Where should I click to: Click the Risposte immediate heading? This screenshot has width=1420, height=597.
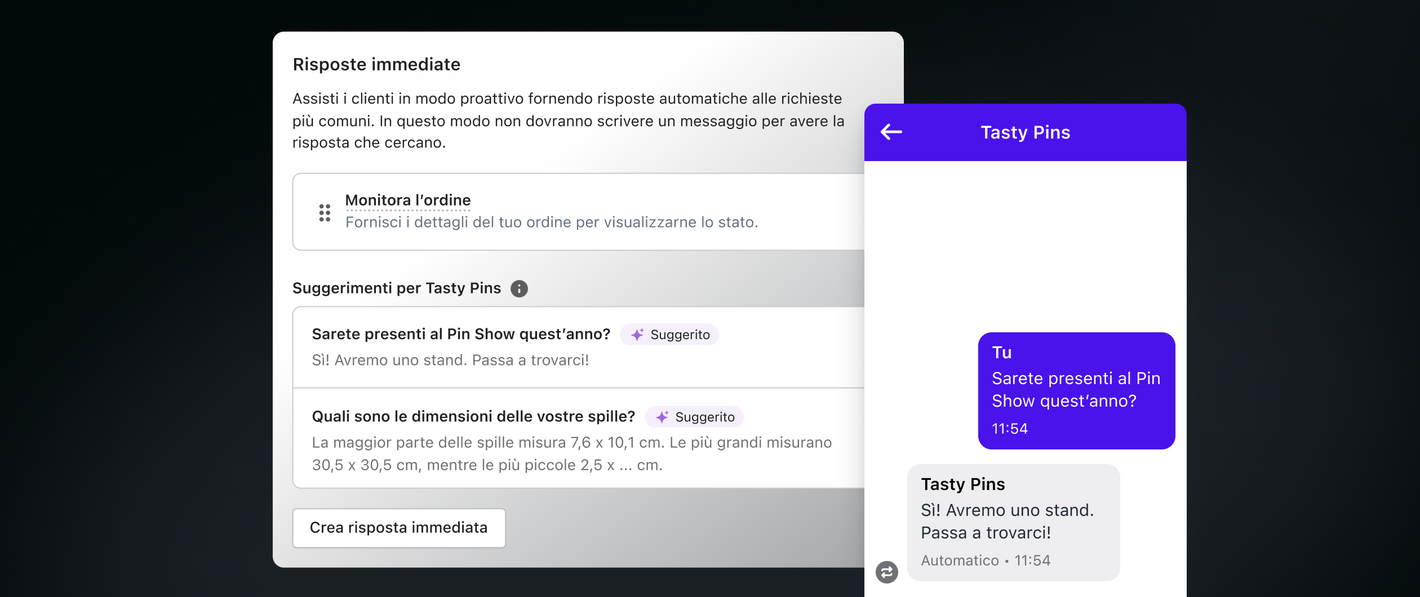click(377, 64)
